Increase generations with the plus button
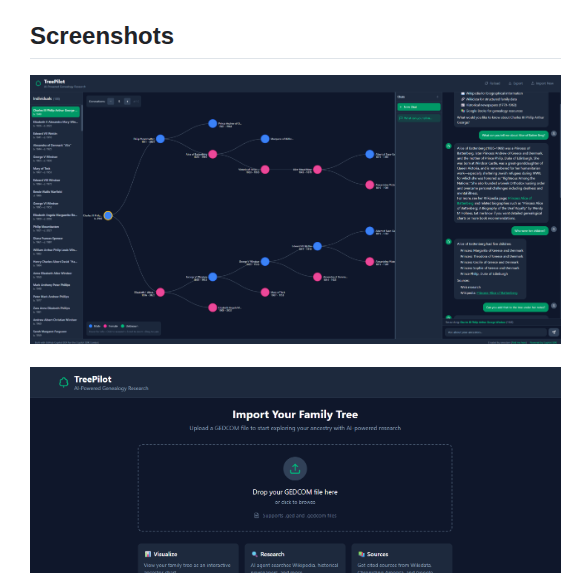Image resolution: width=582 pixels, height=573 pixels. click(127, 101)
